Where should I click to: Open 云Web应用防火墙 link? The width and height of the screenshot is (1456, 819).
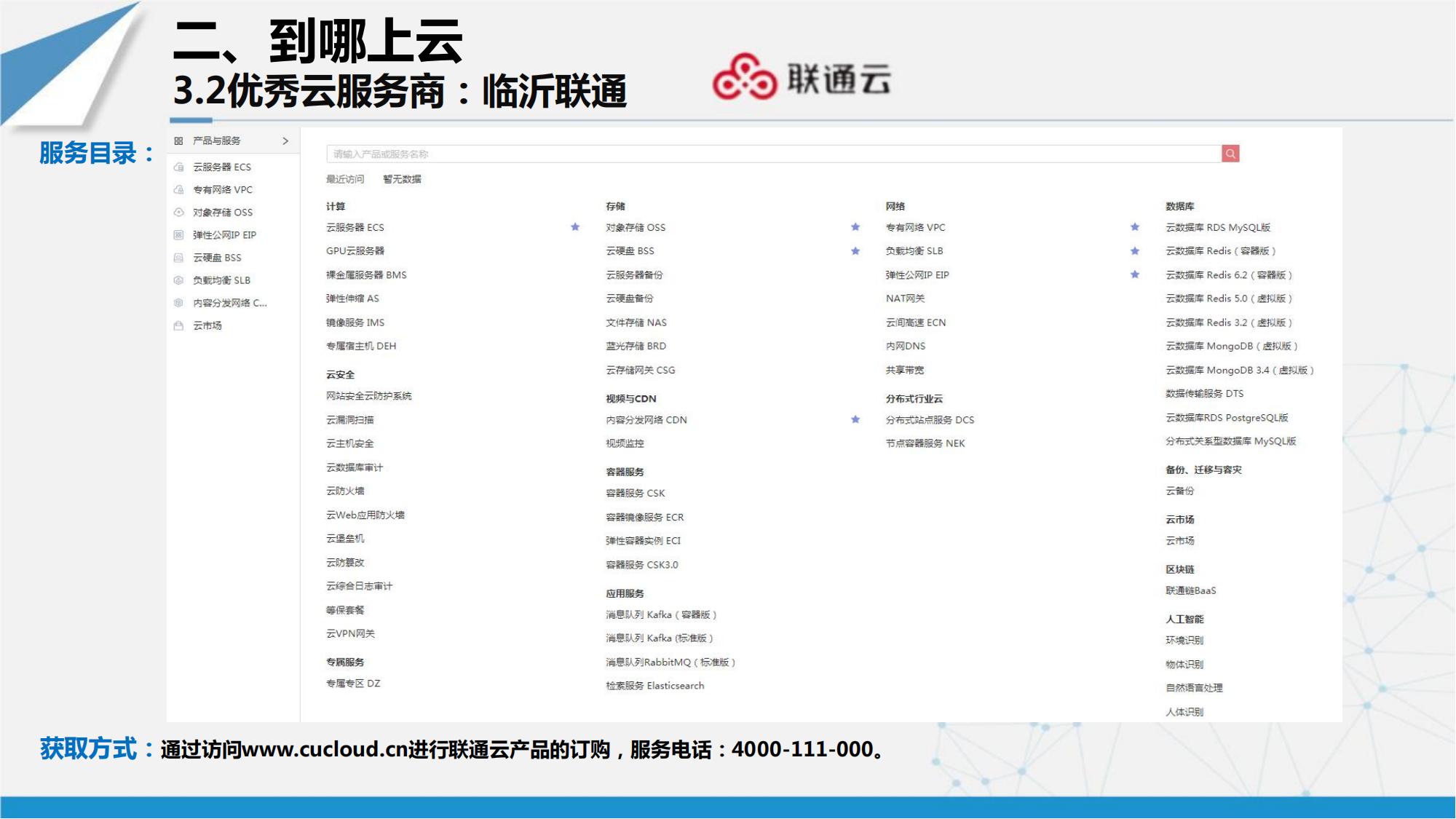coord(365,515)
